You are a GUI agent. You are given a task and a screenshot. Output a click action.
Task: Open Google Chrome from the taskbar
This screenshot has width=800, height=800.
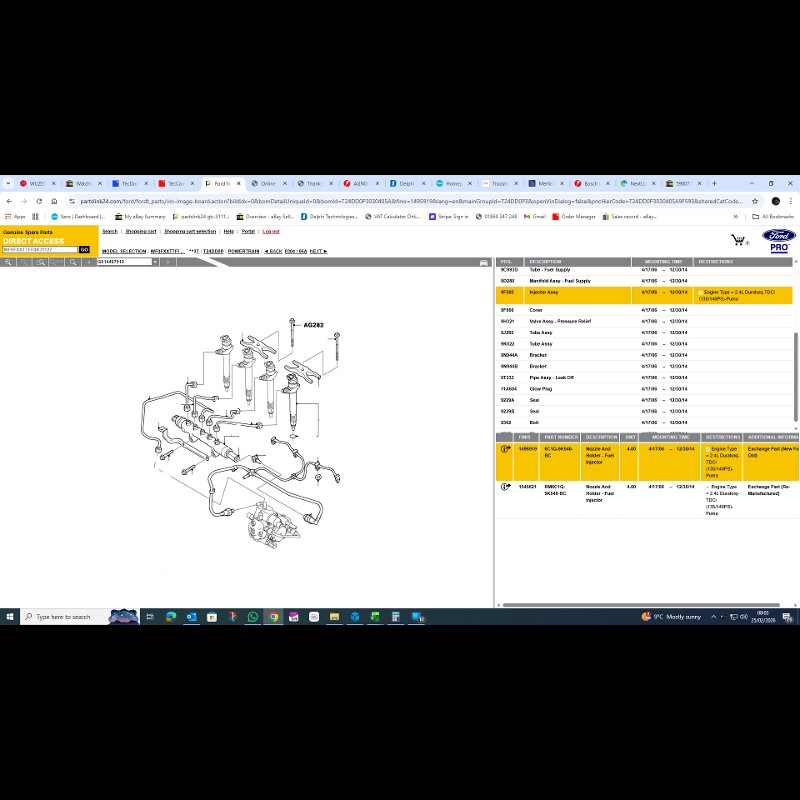pyautogui.click(x=273, y=617)
